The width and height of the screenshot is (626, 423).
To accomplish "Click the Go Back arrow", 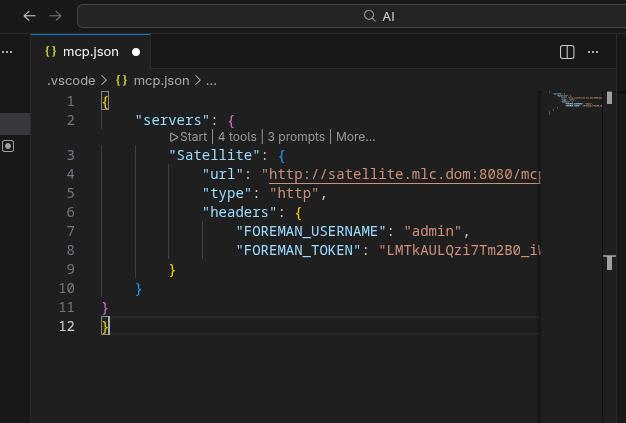I will [x=30, y=16].
